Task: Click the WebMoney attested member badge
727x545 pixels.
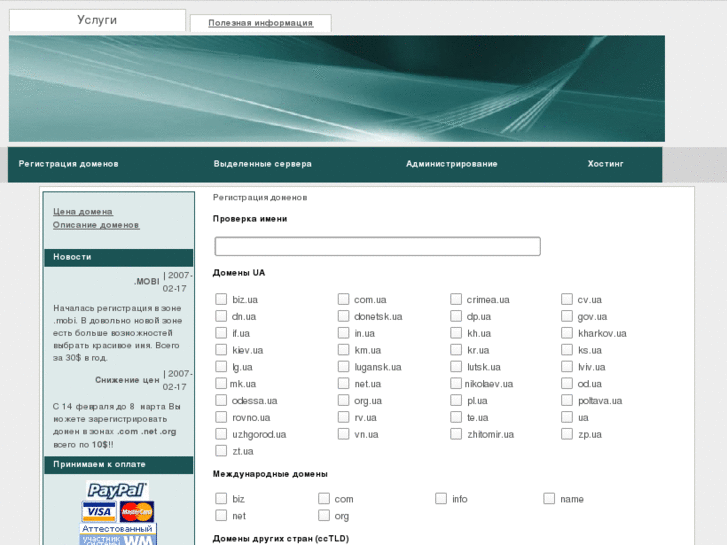Action: (118, 534)
